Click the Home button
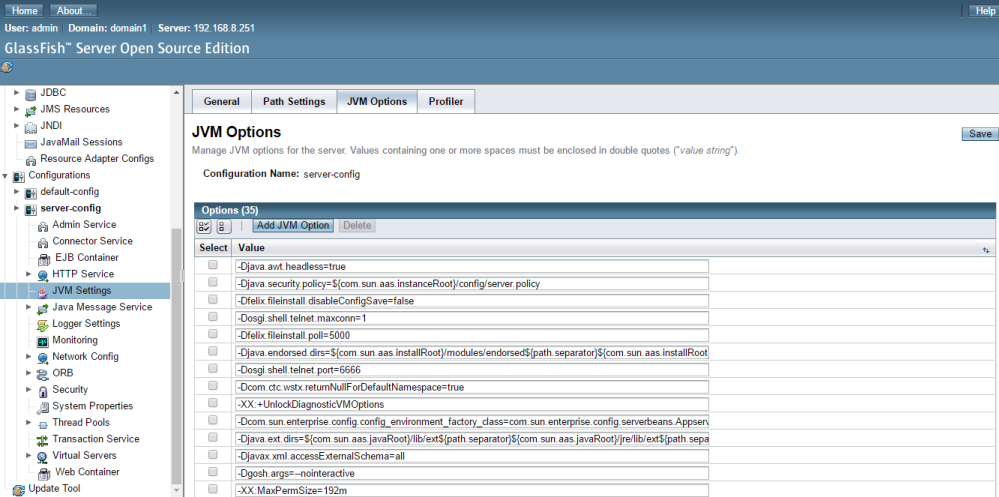The image size is (999, 497). click(24, 11)
